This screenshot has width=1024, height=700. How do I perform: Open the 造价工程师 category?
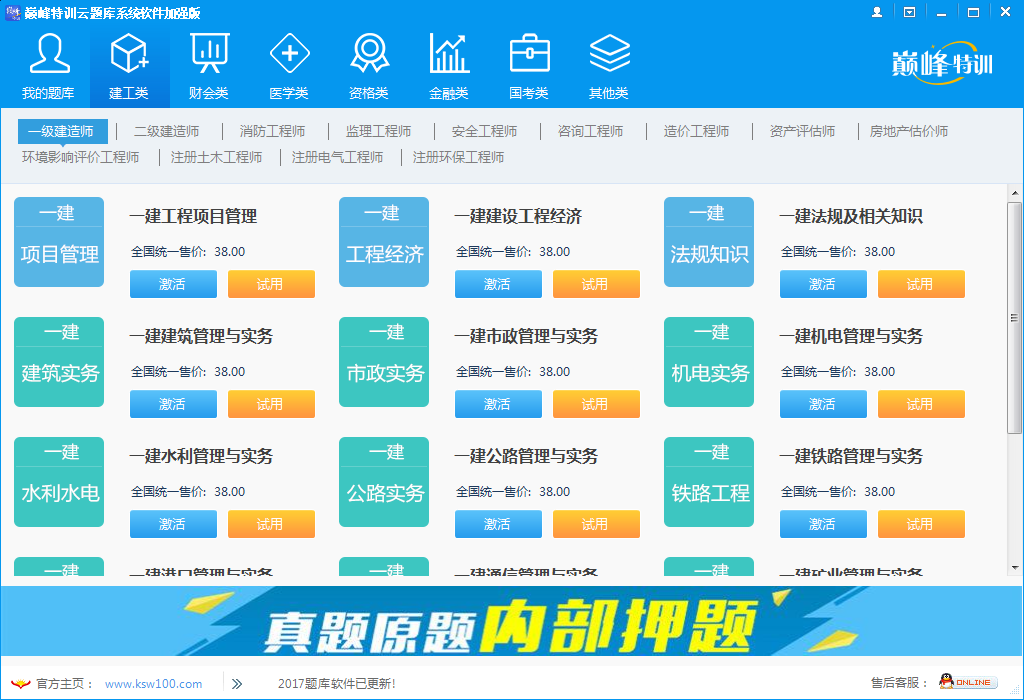click(697, 130)
